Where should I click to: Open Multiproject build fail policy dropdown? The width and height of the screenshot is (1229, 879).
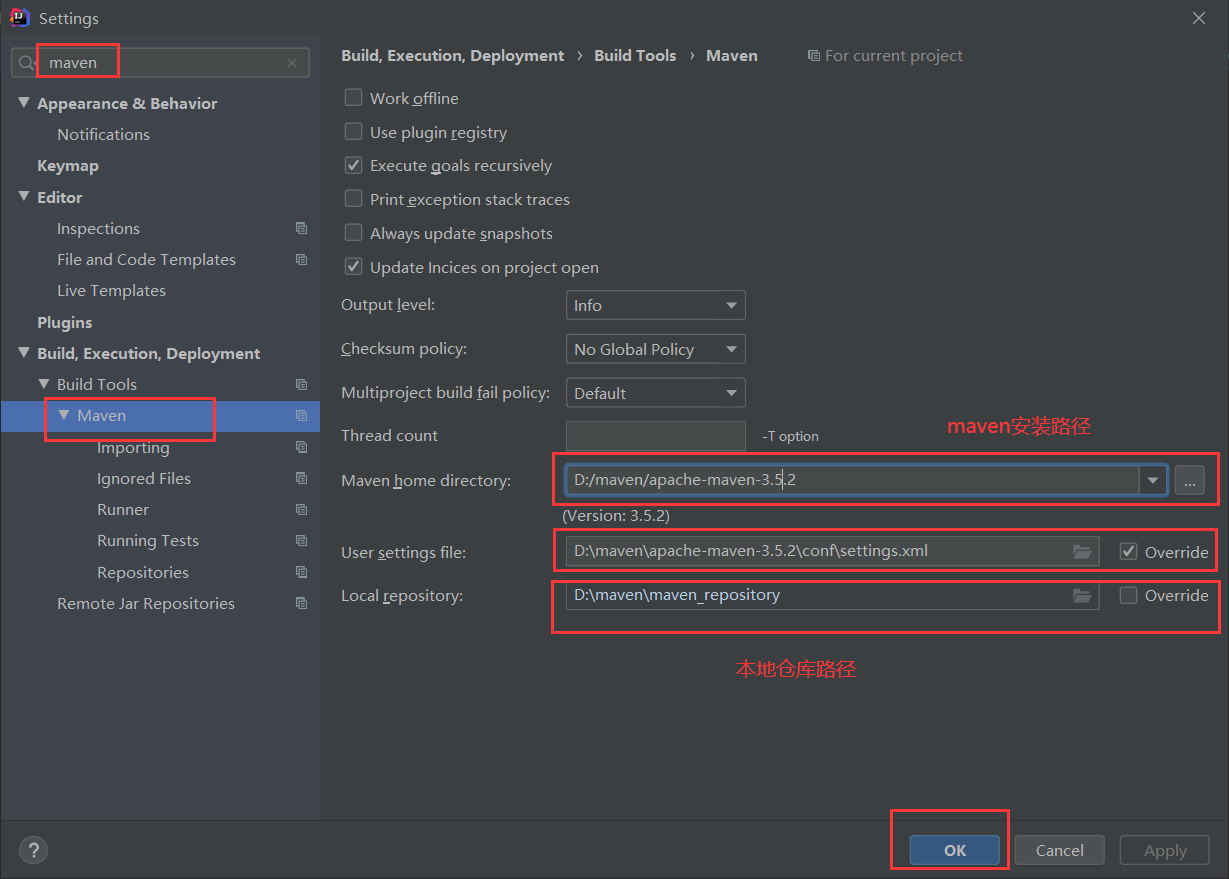pyautogui.click(x=655, y=393)
